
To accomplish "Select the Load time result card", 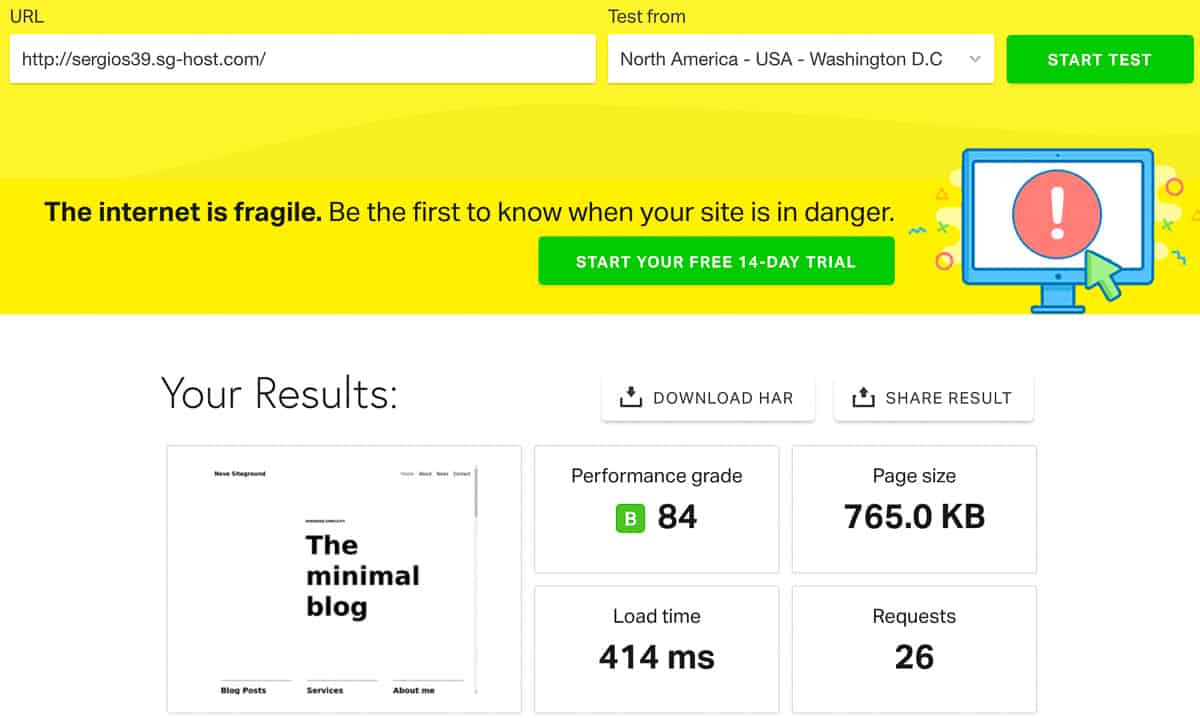I will click(x=656, y=643).
